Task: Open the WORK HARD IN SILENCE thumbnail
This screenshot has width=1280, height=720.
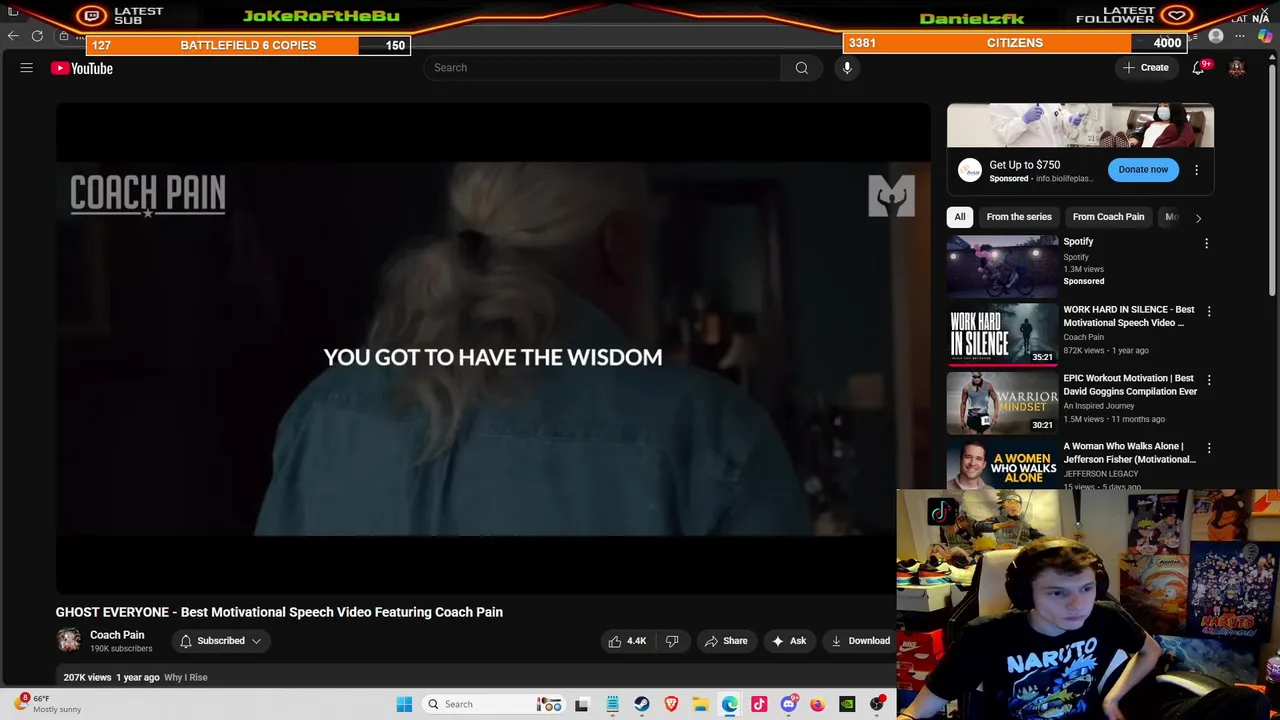Action: pos(1002,334)
